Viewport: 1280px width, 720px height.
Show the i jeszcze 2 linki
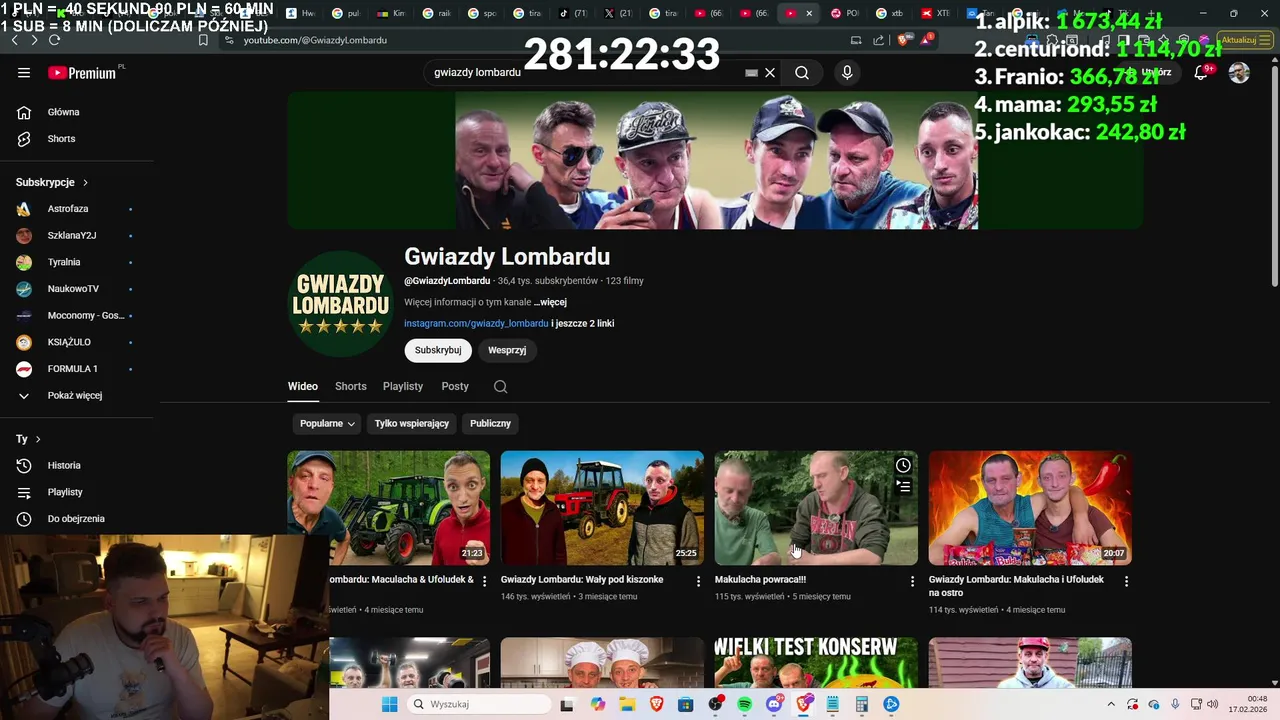click(583, 324)
